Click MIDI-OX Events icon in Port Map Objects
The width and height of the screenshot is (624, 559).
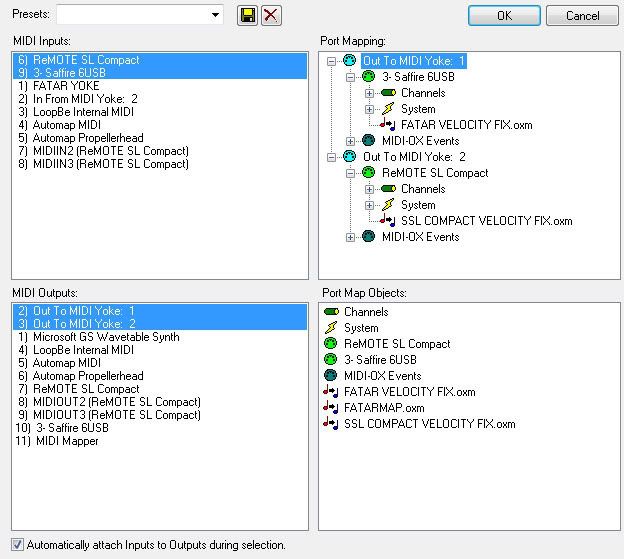(331, 375)
